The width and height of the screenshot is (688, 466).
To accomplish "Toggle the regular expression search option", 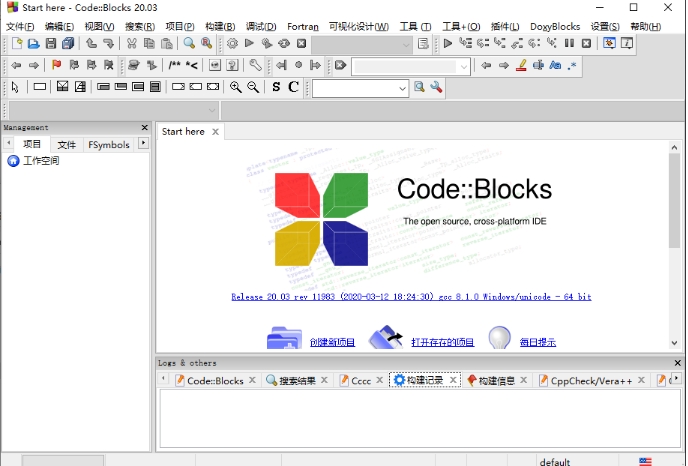I will [572, 66].
